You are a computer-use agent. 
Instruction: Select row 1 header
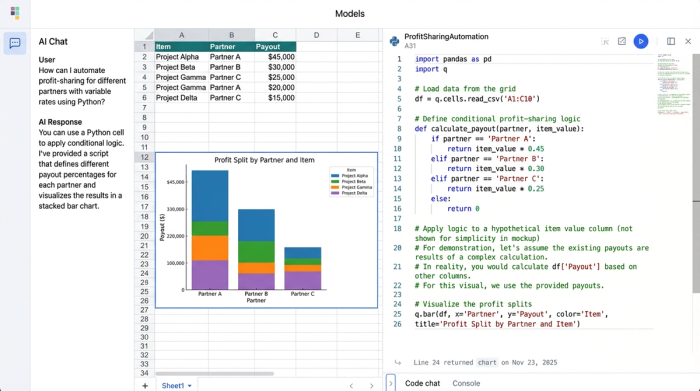[x=145, y=46]
